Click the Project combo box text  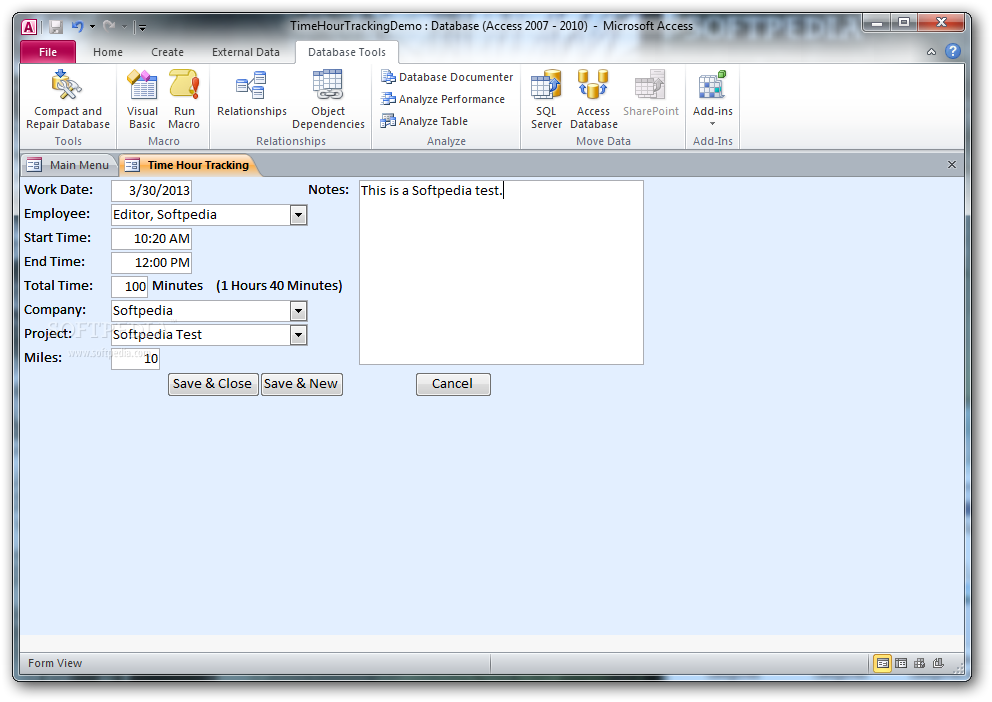click(x=201, y=335)
